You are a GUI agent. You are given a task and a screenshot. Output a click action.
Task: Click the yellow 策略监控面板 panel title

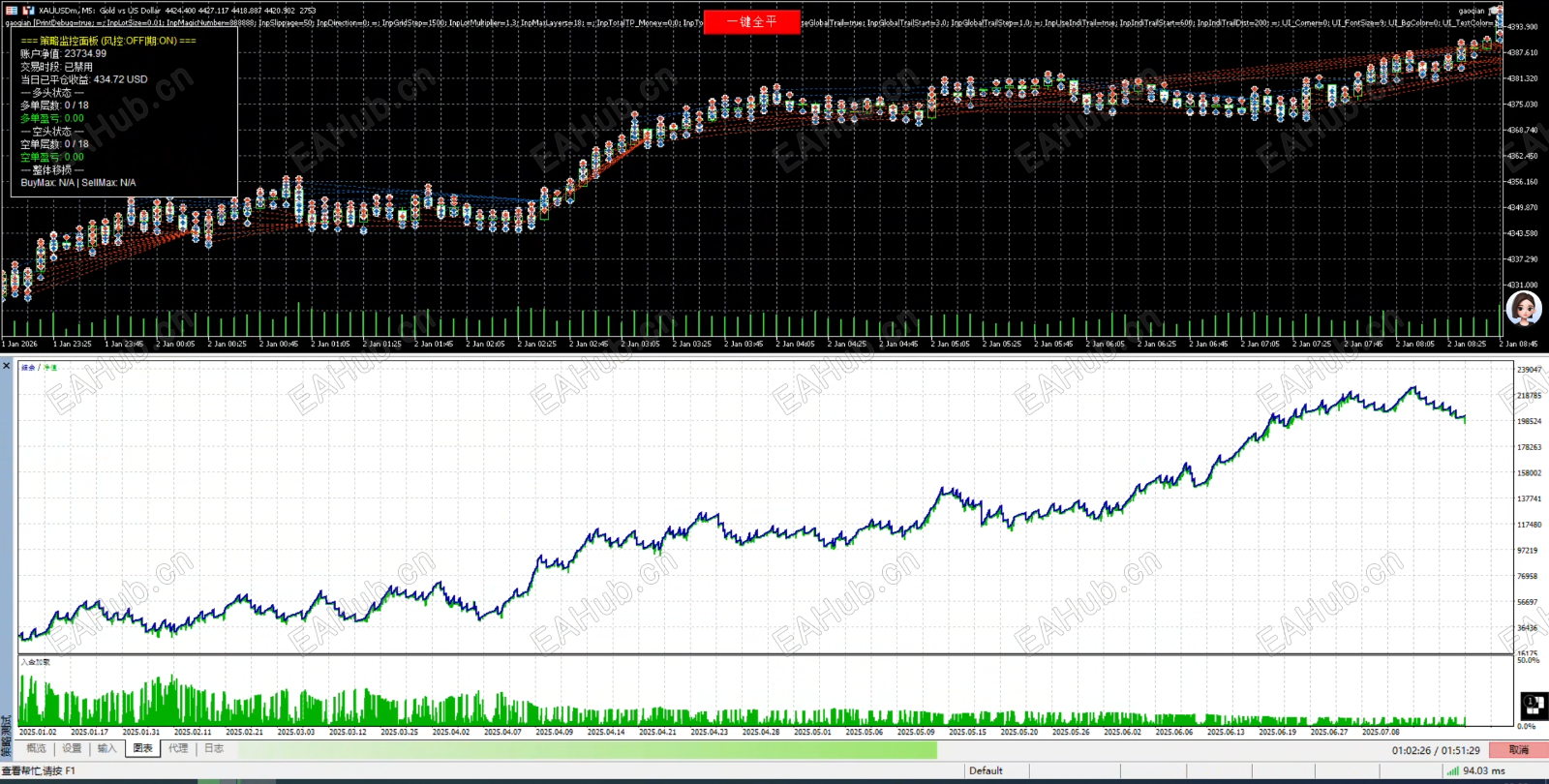[x=108, y=41]
